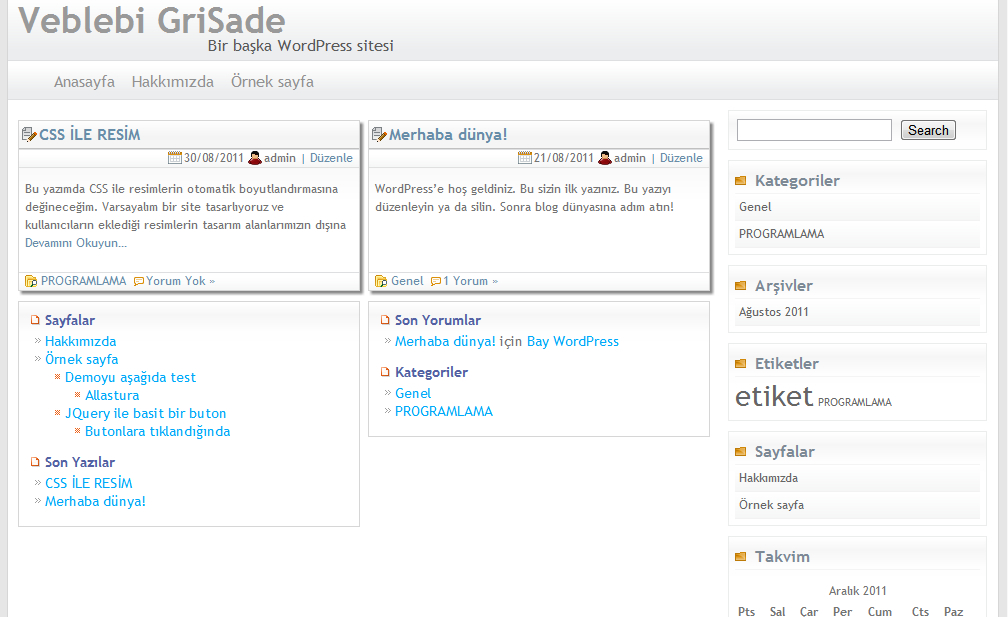Click Düzenle on the Merhaba dünya! post

coord(681,157)
